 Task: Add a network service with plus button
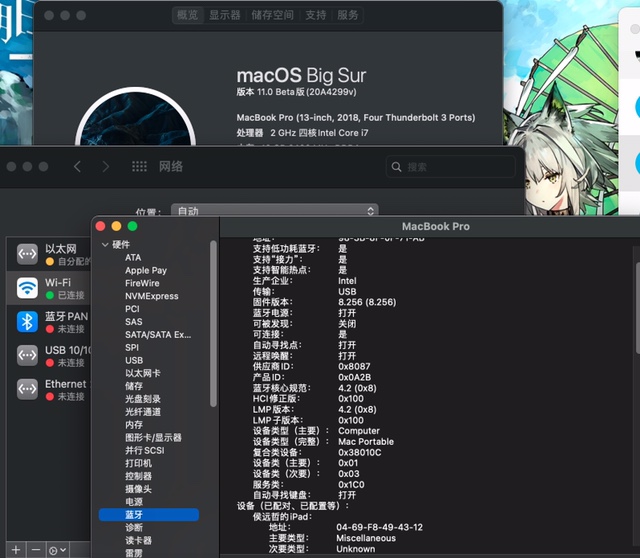[16, 550]
